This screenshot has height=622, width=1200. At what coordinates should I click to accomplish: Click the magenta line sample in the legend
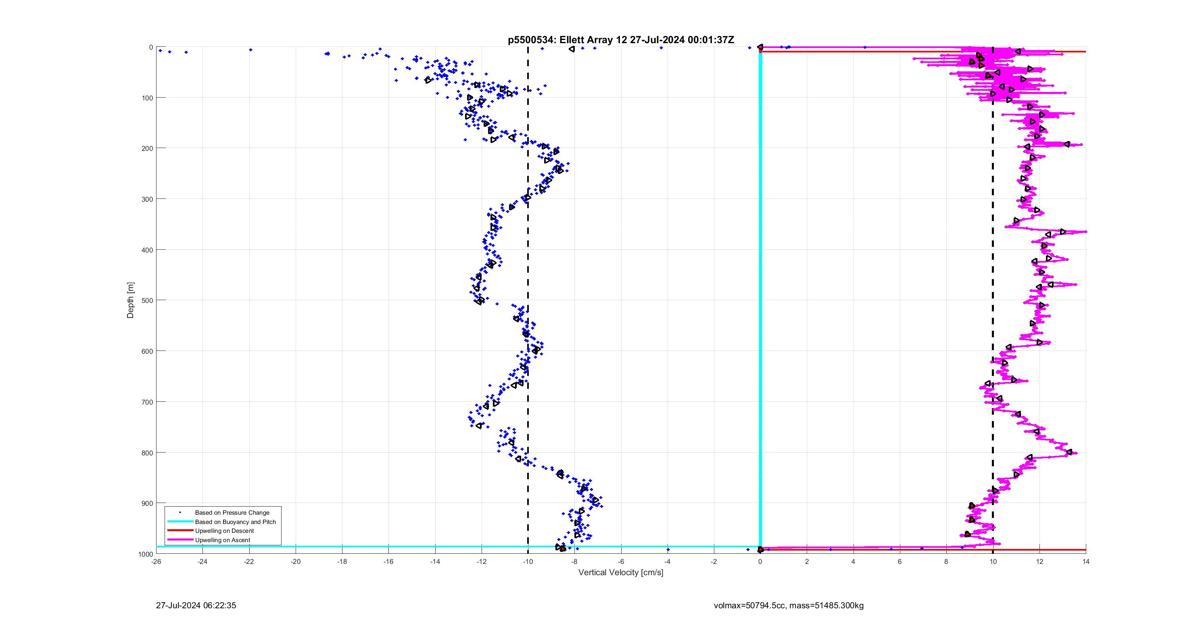tap(179, 540)
